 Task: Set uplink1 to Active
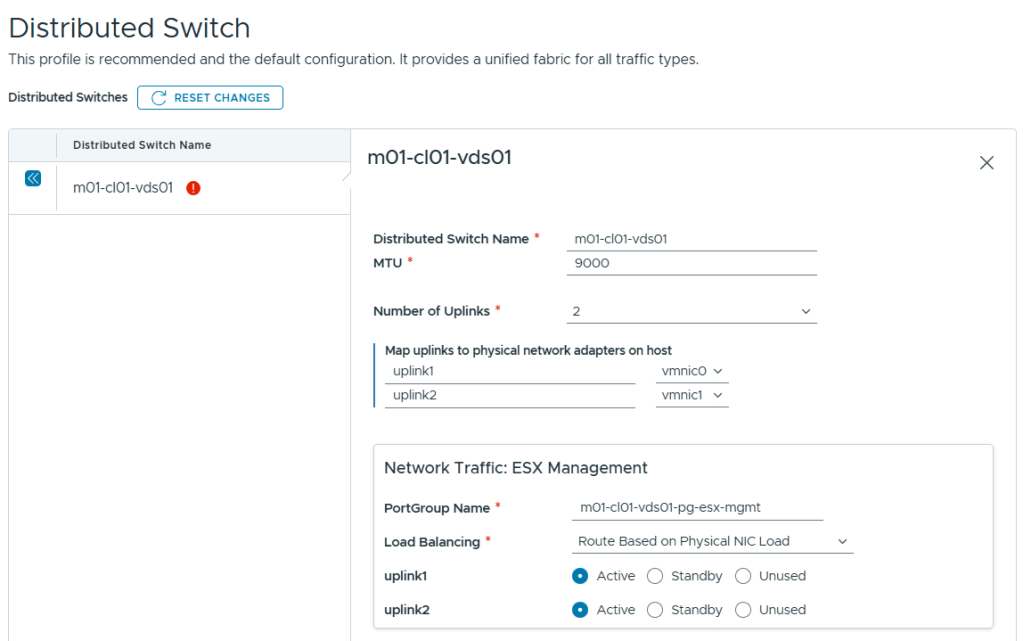pyautogui.click(x=580, y=576)
